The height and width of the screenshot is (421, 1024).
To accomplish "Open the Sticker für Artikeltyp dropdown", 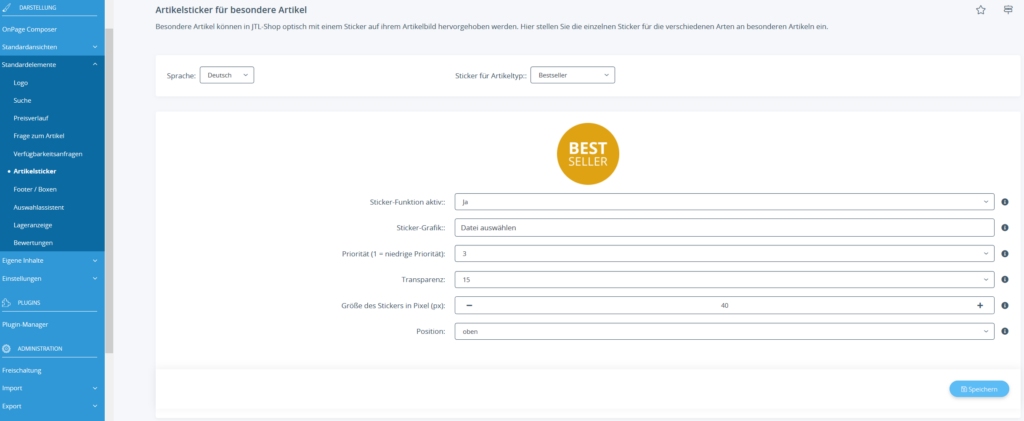I will click(572, 75).
